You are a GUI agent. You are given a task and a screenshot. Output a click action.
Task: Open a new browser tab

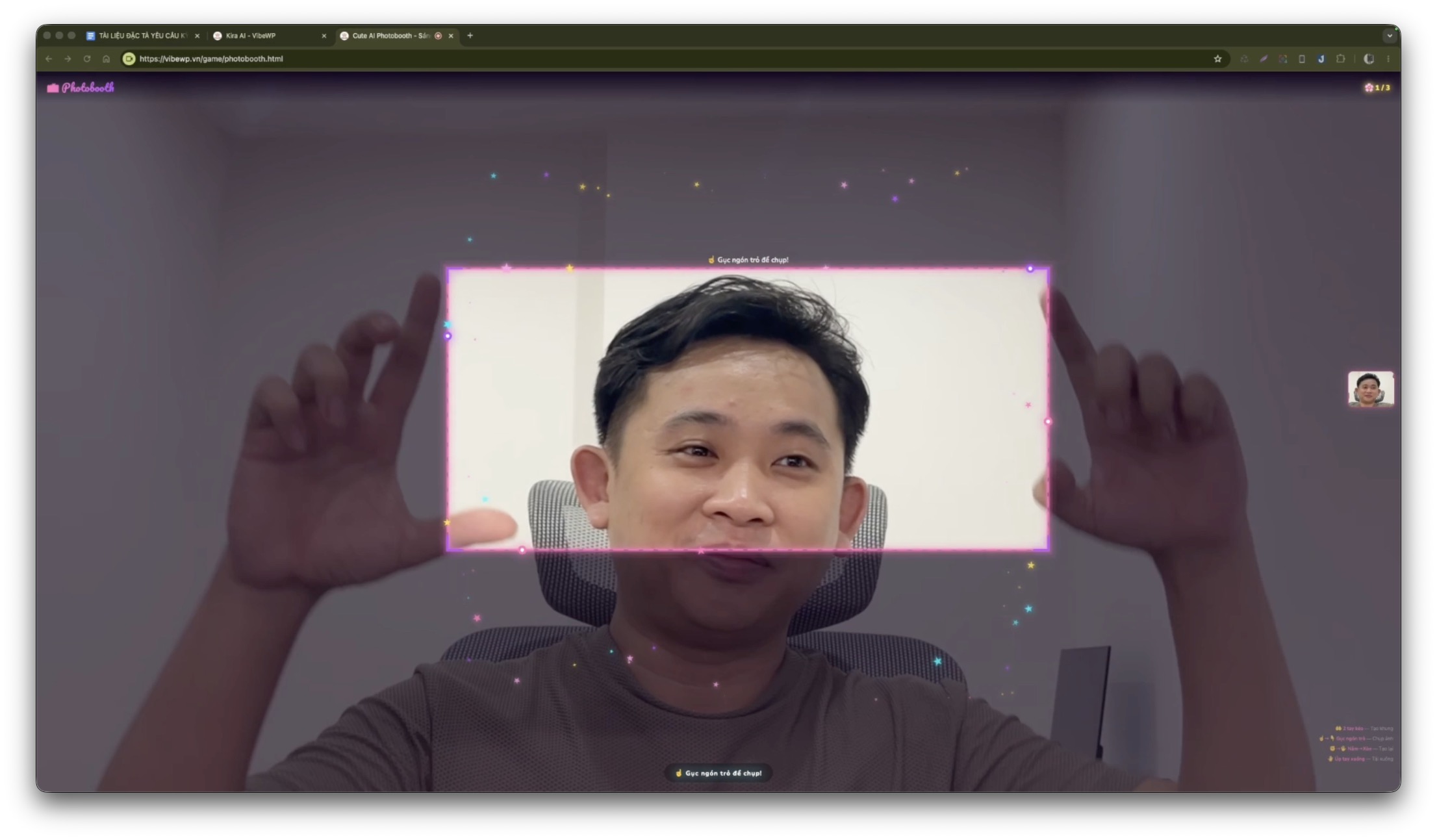(x=470, y=36)
